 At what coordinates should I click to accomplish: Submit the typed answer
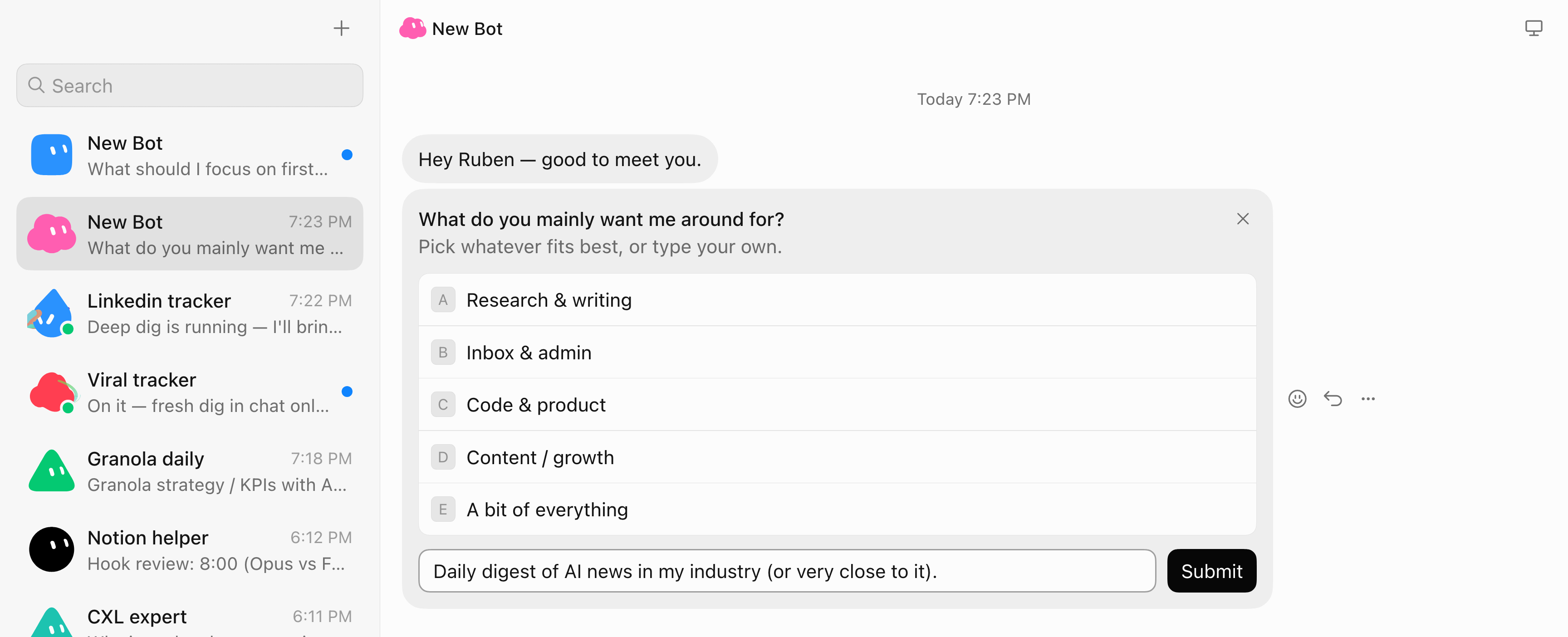[1211, 571]
